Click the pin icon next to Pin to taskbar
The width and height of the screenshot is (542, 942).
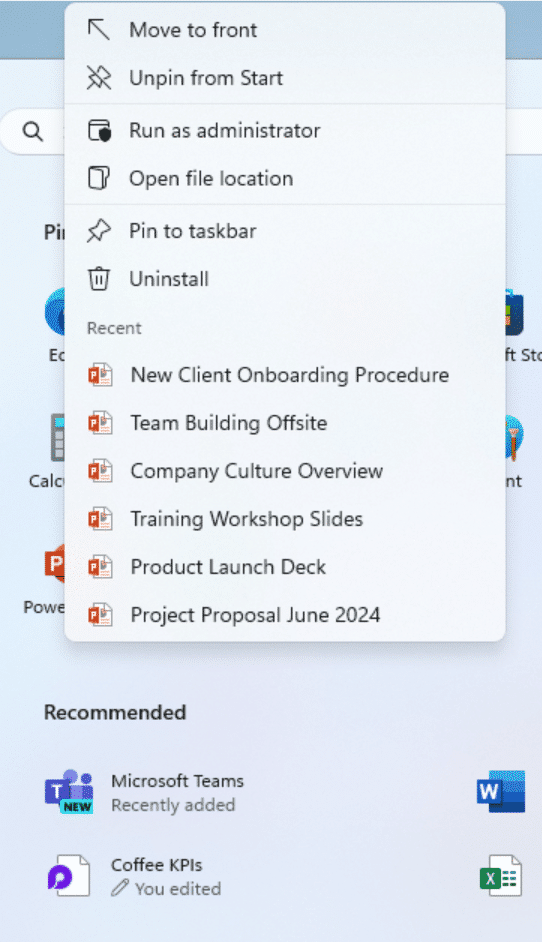99,231
